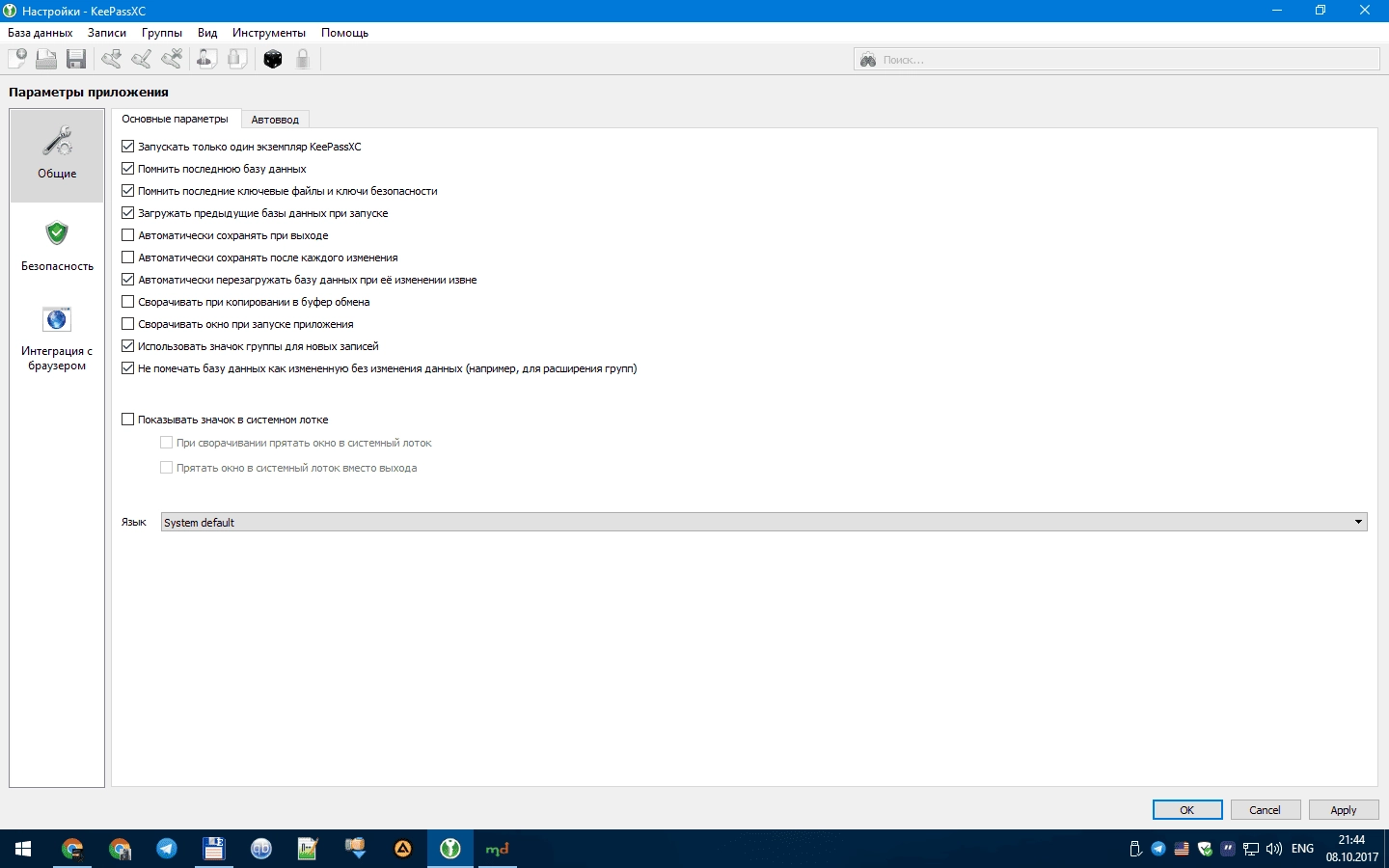
Task: Click the volume speaker tray icon
Action: point(1274,849)
